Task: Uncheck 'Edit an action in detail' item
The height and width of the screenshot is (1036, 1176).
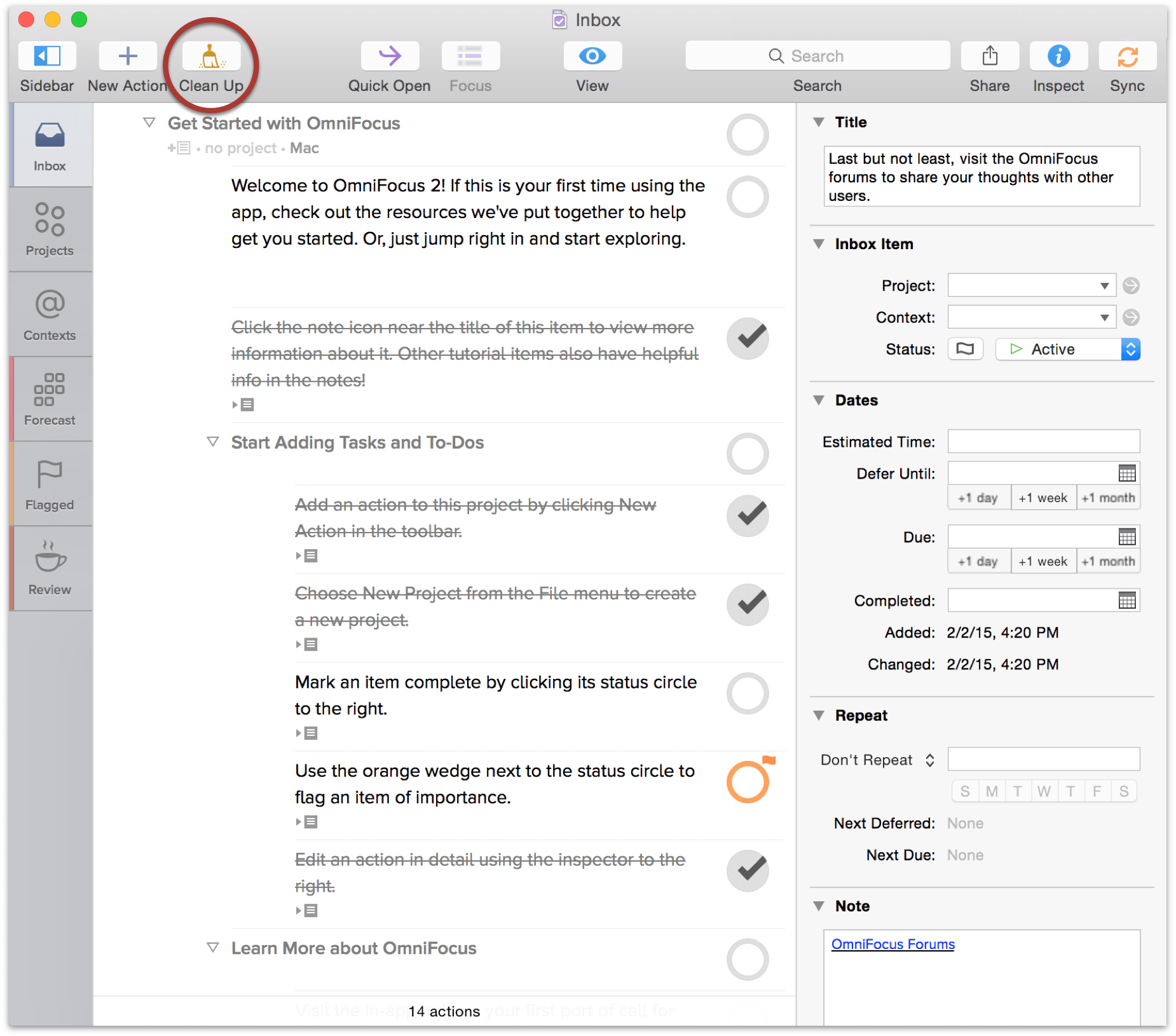Action: 748,871
